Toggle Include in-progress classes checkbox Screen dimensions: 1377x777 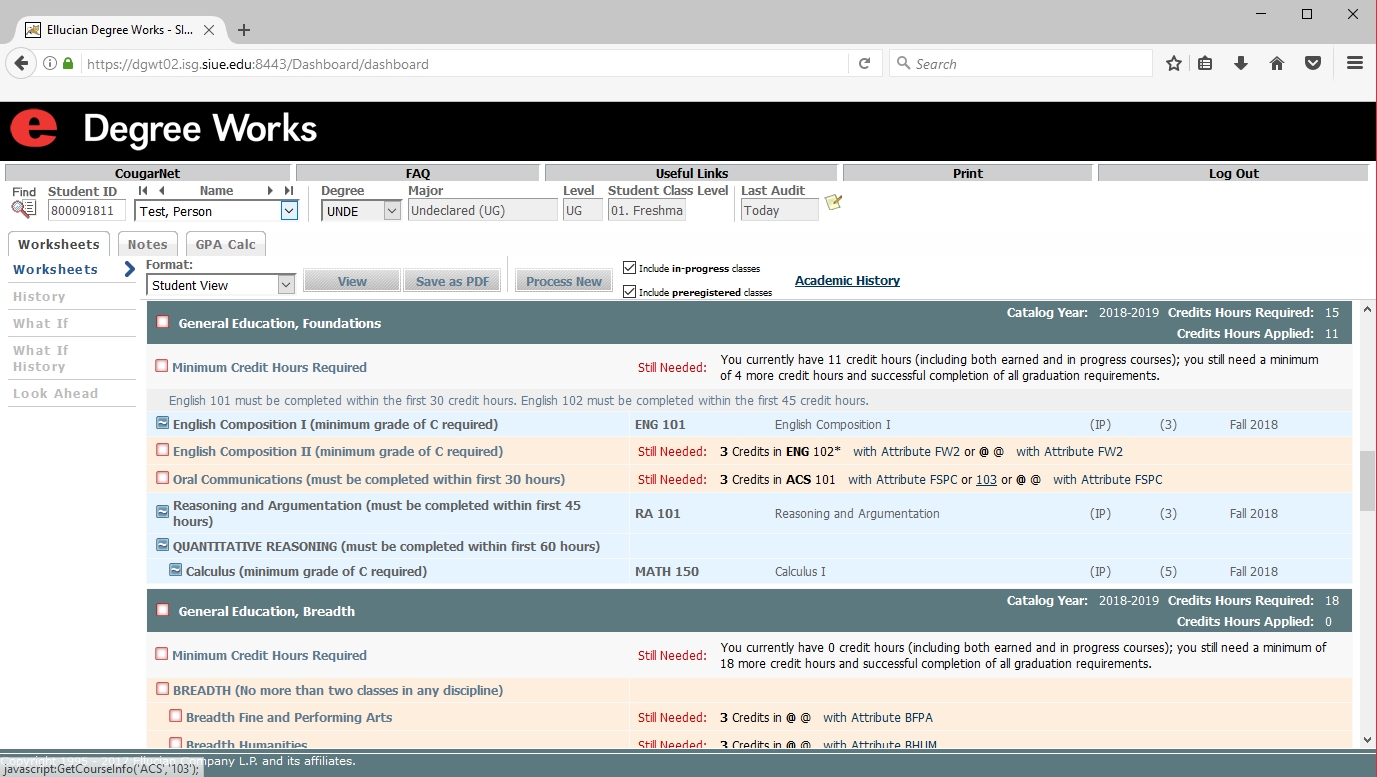[x=629, y=268]
